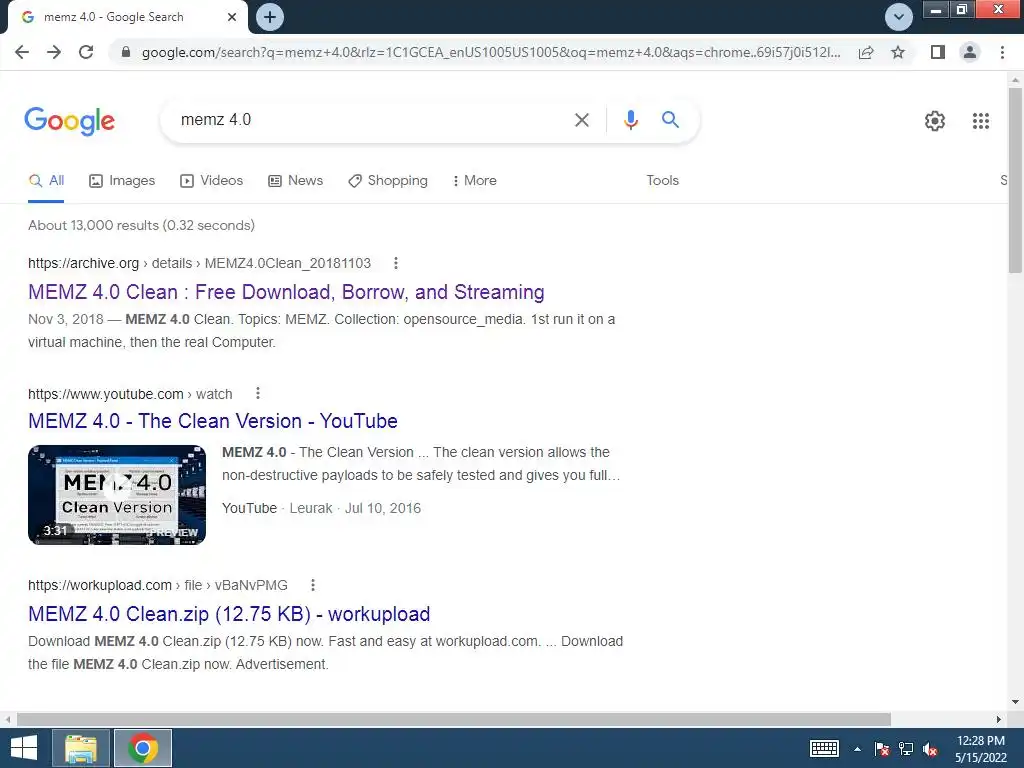Click the Google logo
Screen dimensions: 1024x768
tap(70, 121)
